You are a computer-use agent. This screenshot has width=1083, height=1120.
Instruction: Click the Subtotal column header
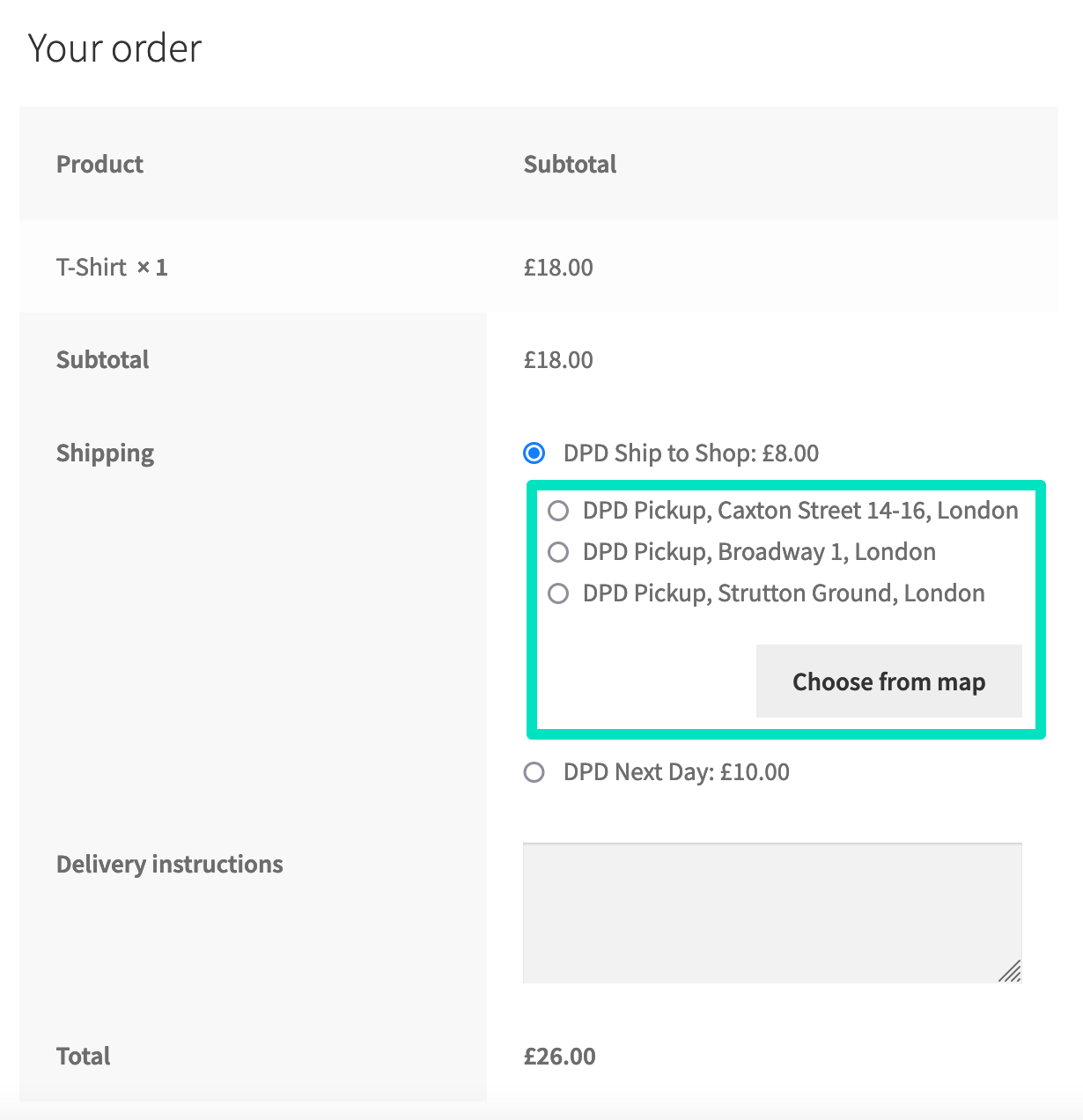[x=570, y=165]
